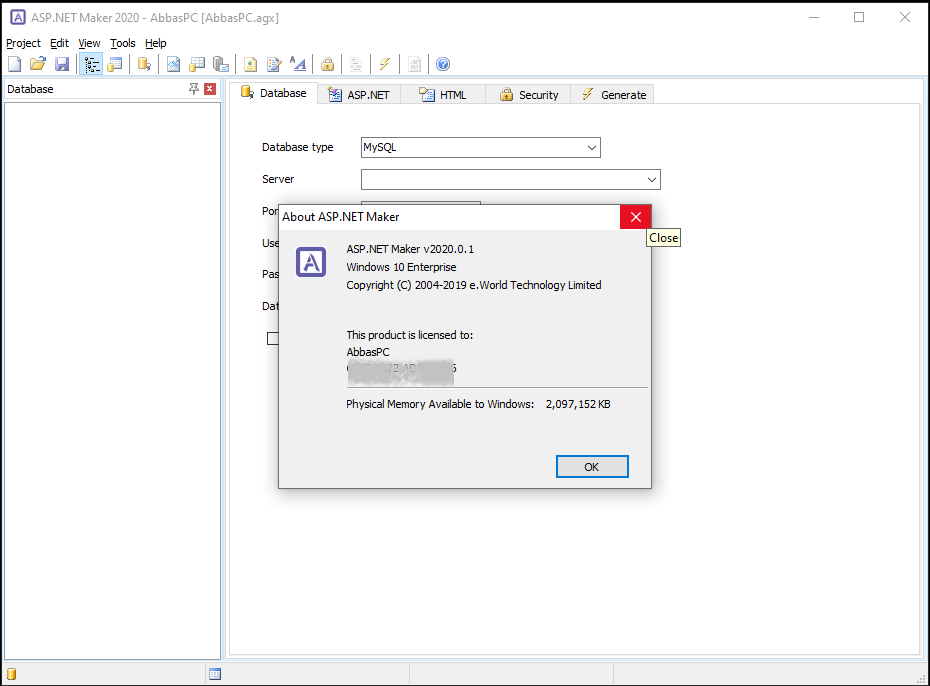Click the Database type label
930x686 pixels.
[x=298, y=147]
